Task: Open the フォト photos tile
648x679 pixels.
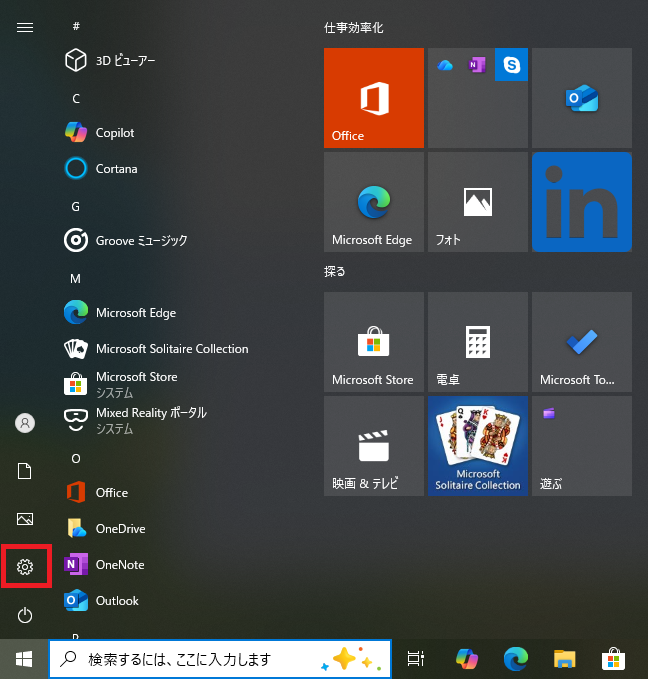Action: (x=477, y=202)
